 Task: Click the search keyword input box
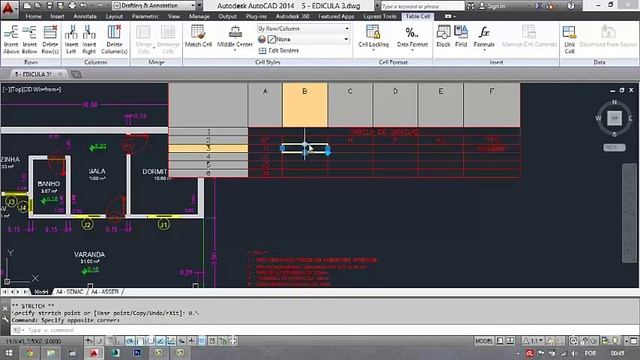(x=423, y=6)
